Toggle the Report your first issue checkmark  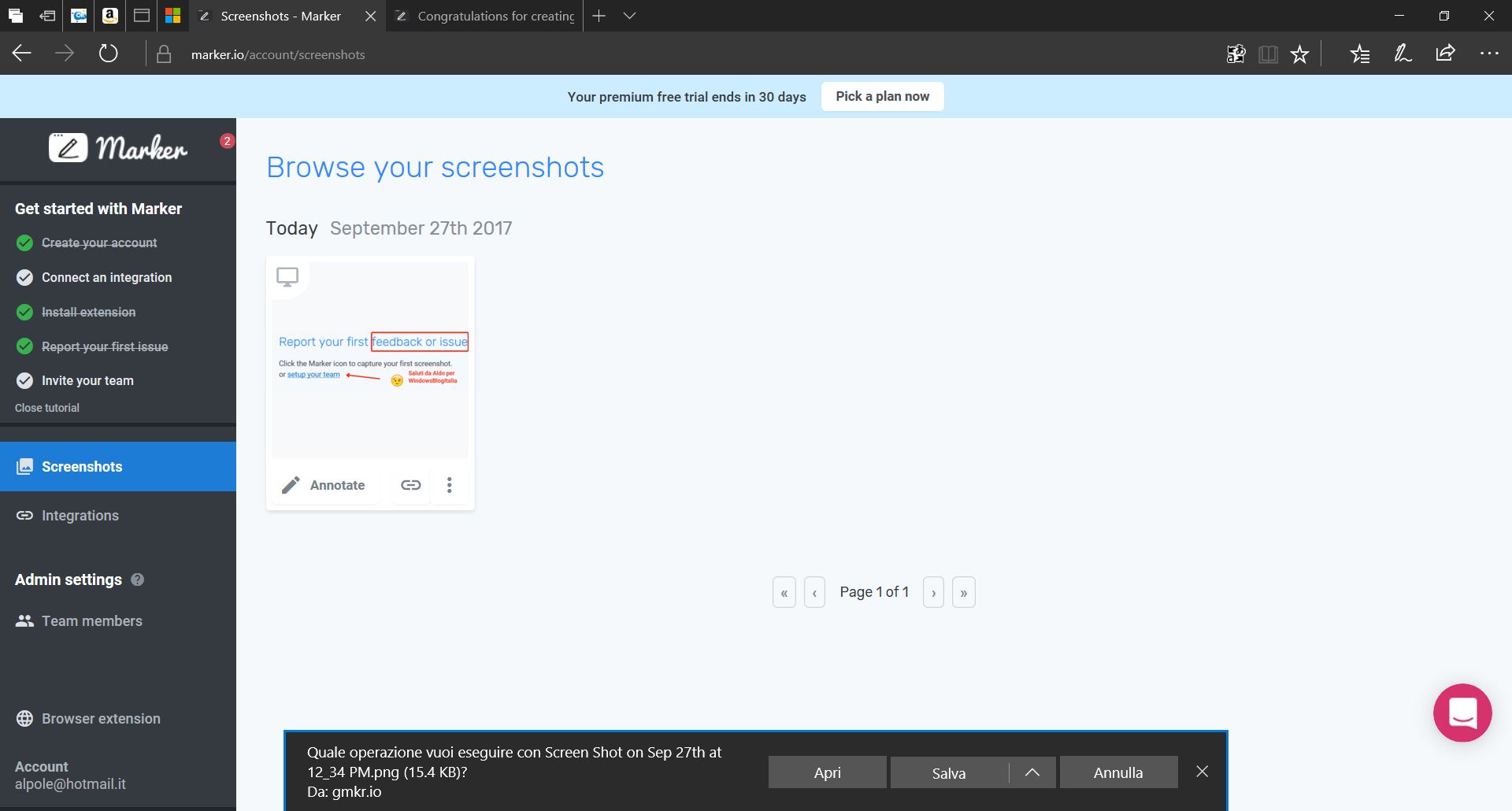click(24, 346)
